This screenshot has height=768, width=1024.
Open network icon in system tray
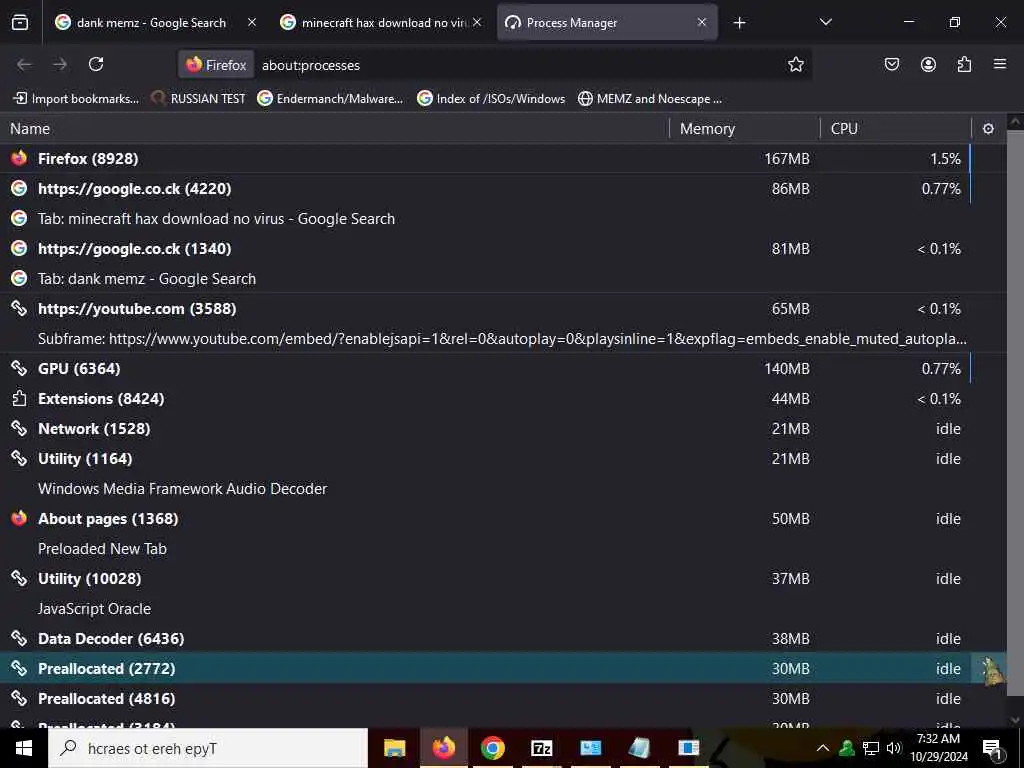tap(871, 748)
